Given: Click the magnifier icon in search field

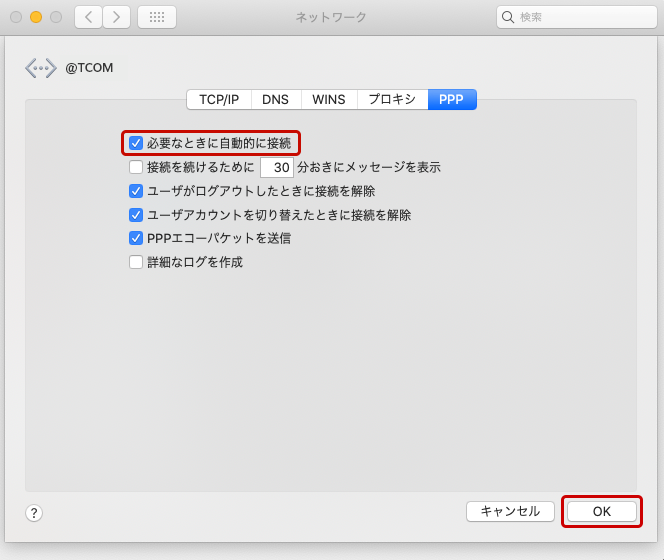Looking at the screenshot, I should (508, 17).
